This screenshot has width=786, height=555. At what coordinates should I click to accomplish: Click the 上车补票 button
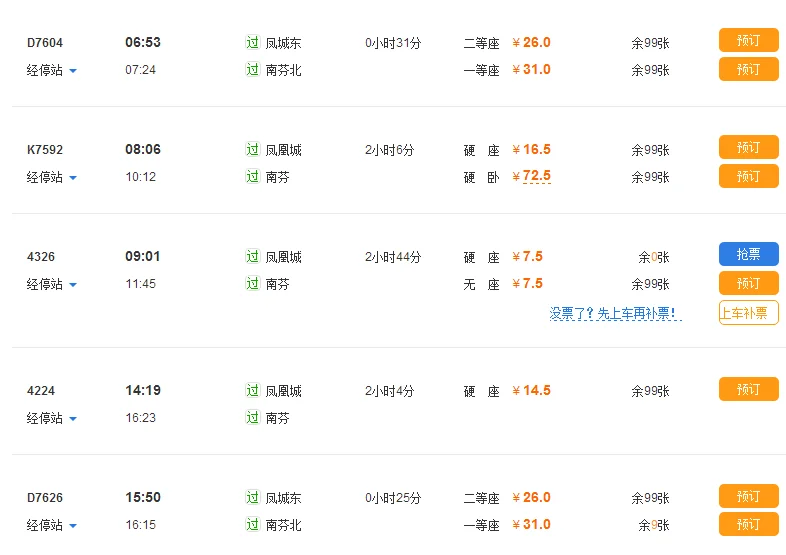(x=748, y=313)
